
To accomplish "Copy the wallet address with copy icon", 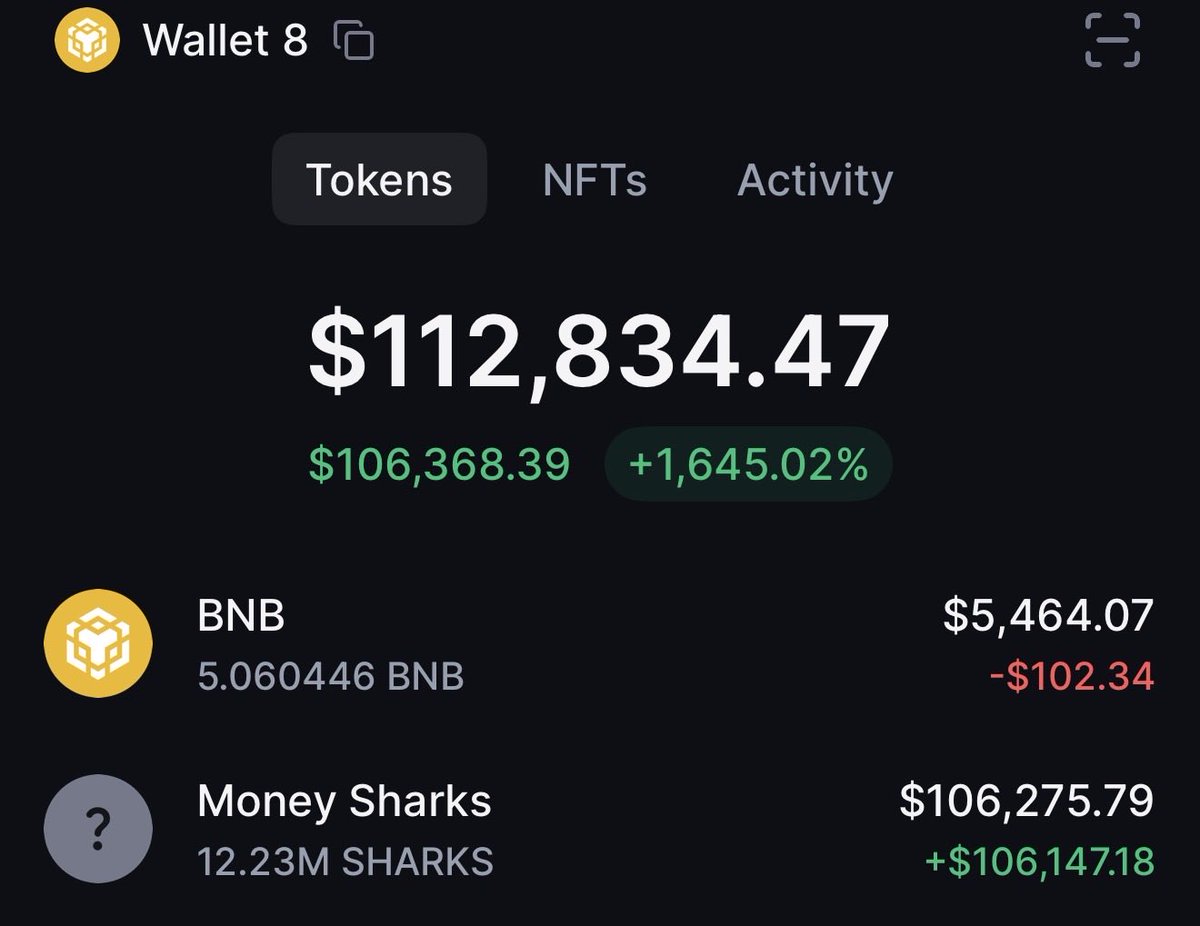I will point(353,41).
